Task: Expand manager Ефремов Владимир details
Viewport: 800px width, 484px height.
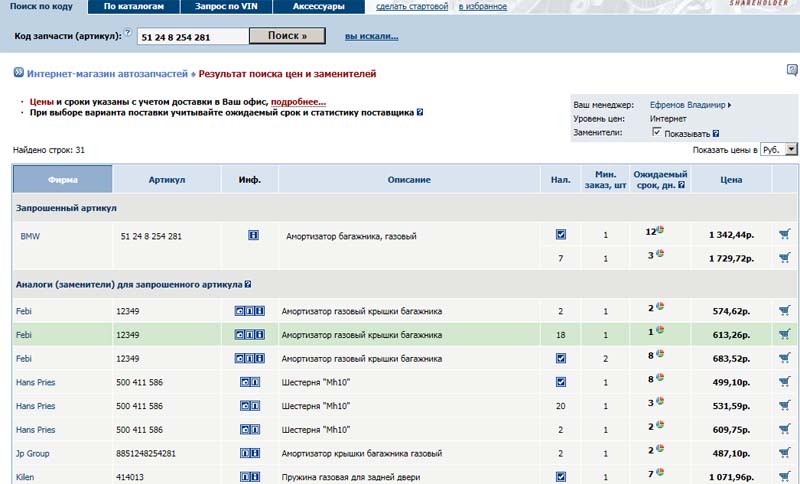Action: point(691,105)
